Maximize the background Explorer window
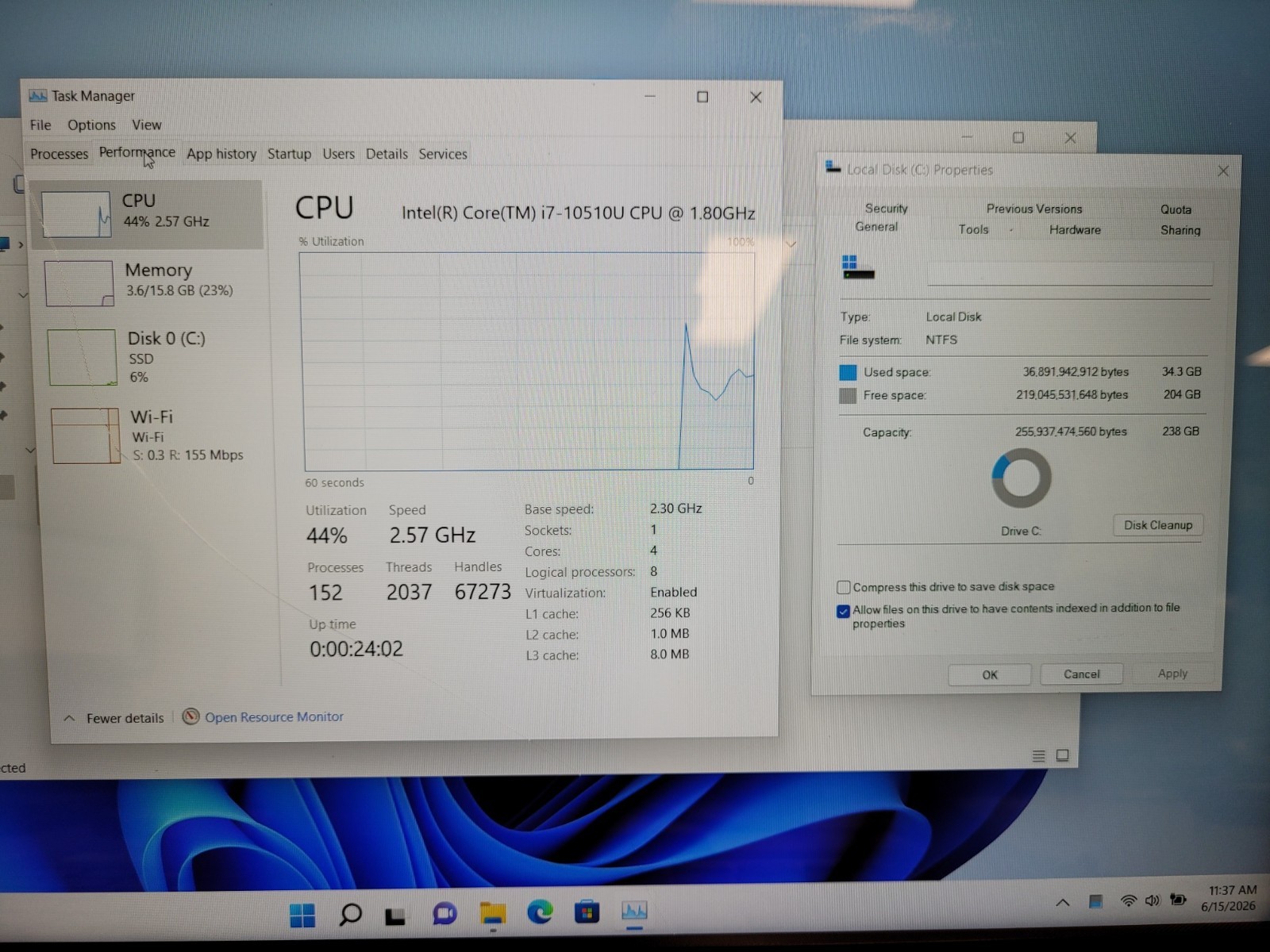1270x952 pixels. tap(1018, 138)
